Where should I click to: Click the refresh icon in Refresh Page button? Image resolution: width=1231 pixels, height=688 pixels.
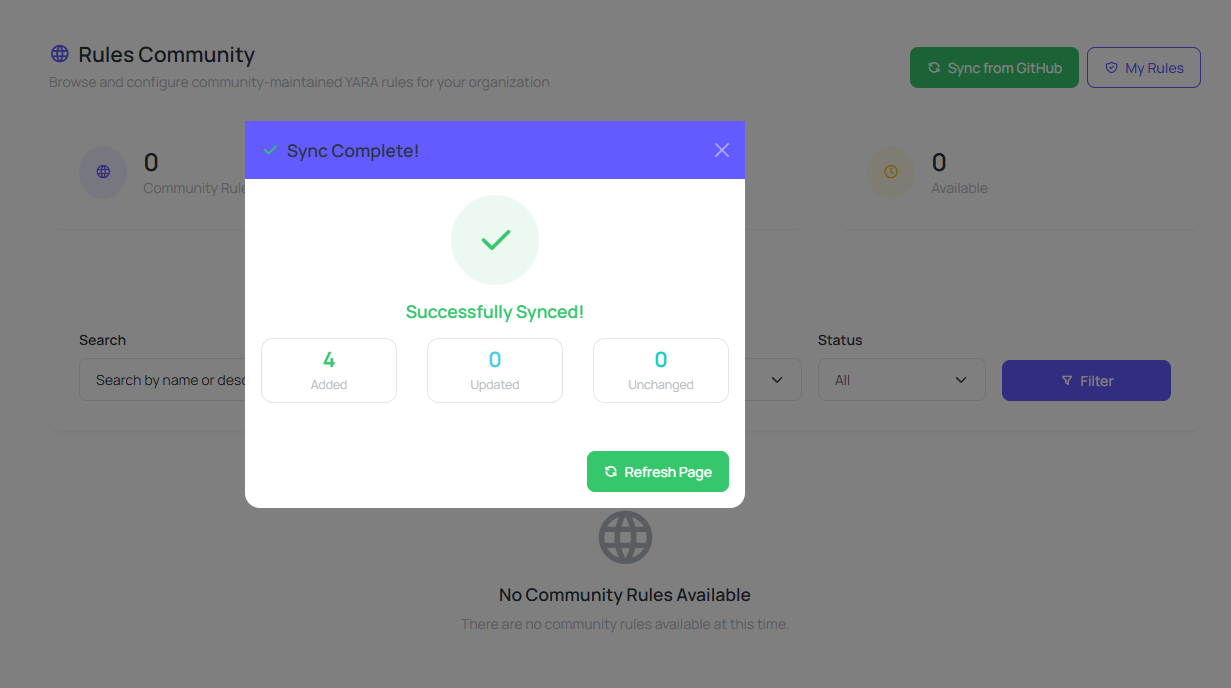coord(611,472)
